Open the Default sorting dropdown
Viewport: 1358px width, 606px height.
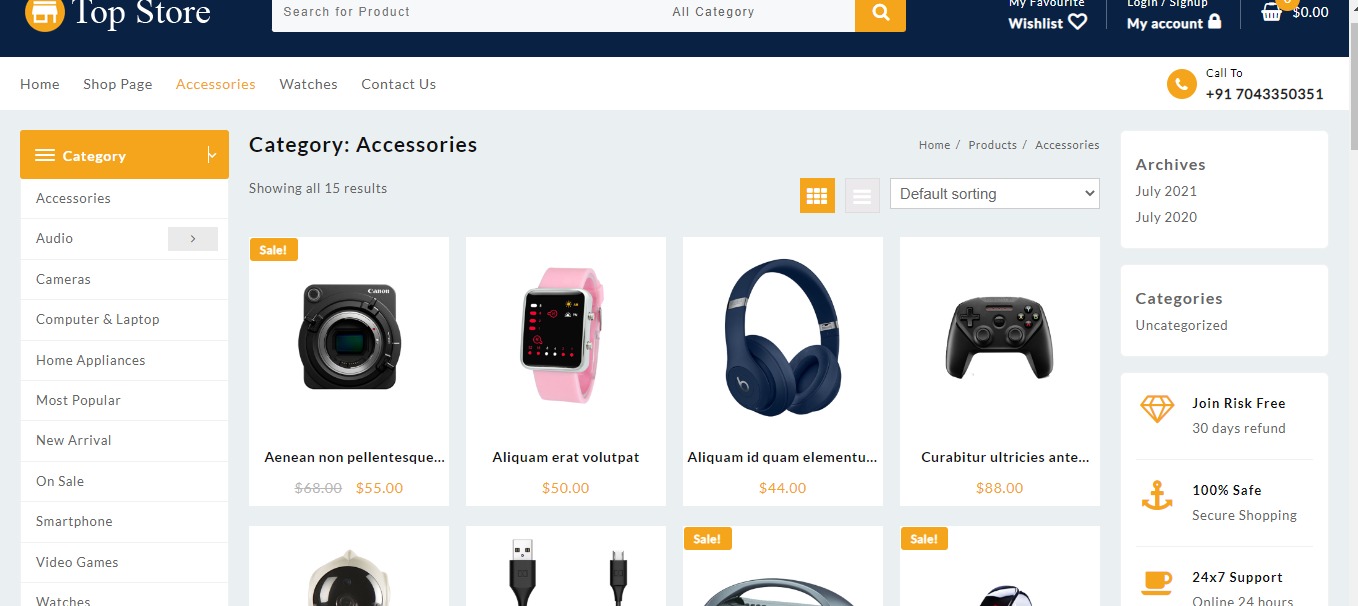tap(995, 194)
